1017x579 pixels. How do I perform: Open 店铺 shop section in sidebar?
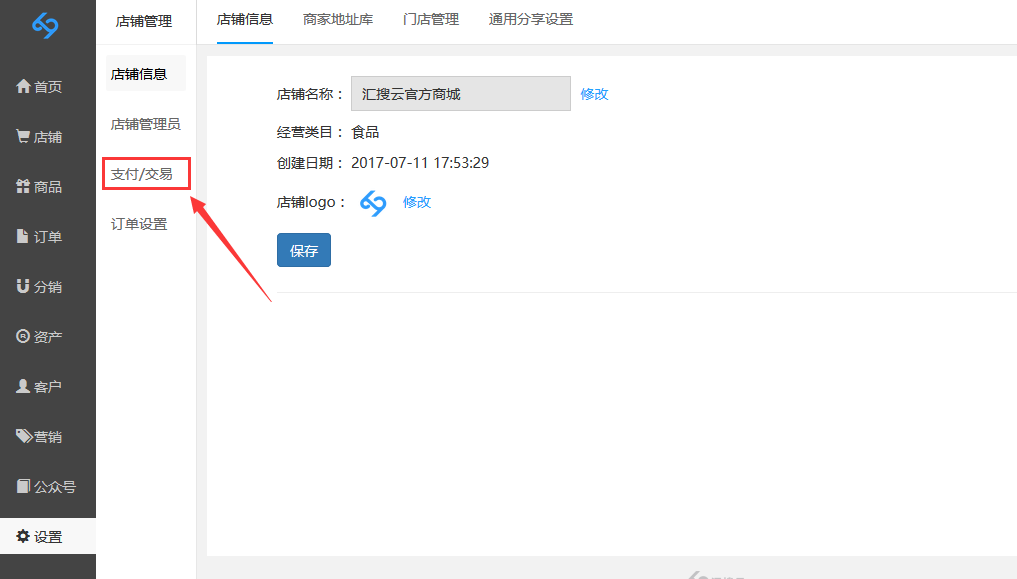(40, 137)
